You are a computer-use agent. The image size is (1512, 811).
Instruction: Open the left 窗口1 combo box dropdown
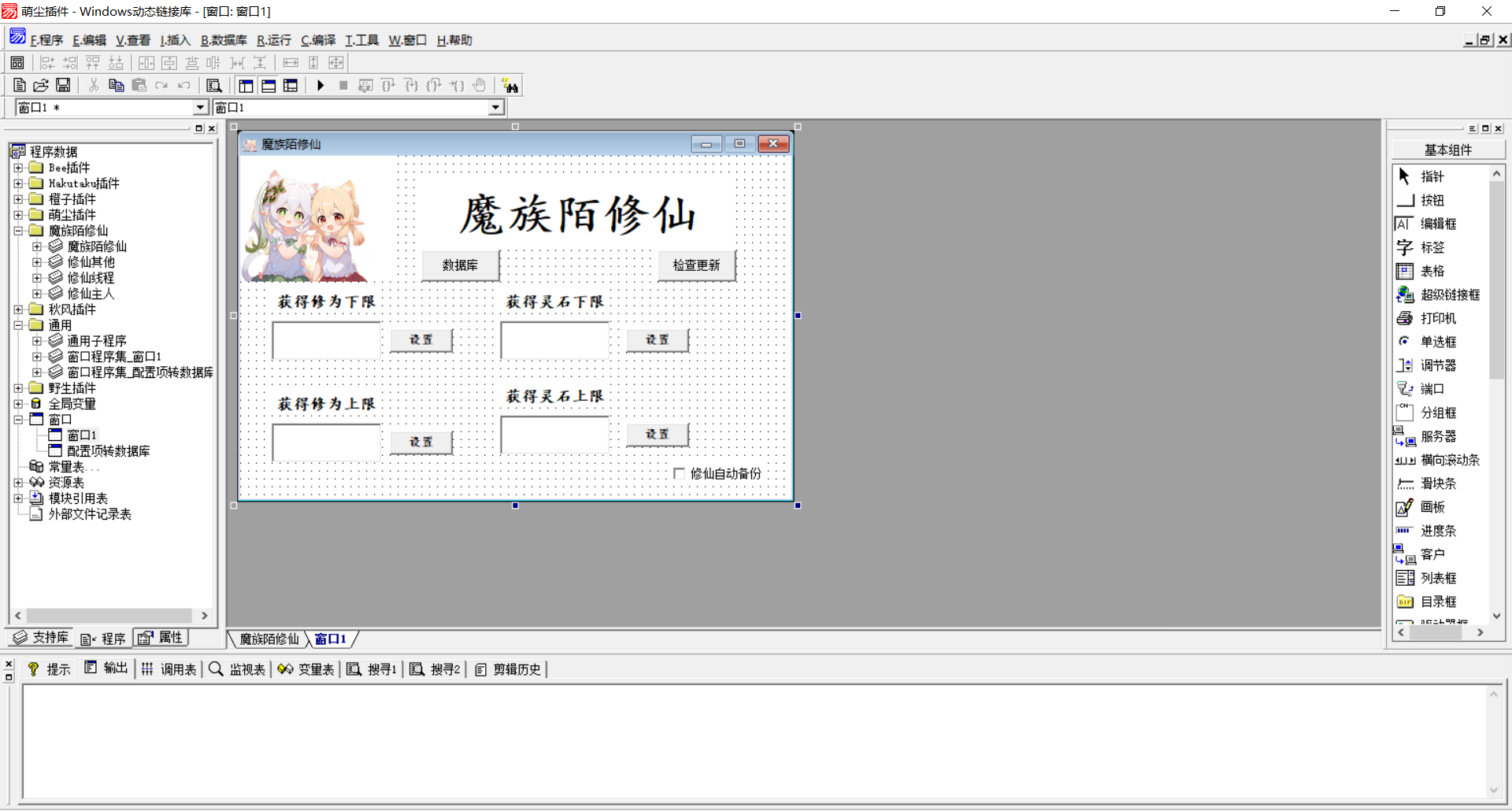point(200,108)
